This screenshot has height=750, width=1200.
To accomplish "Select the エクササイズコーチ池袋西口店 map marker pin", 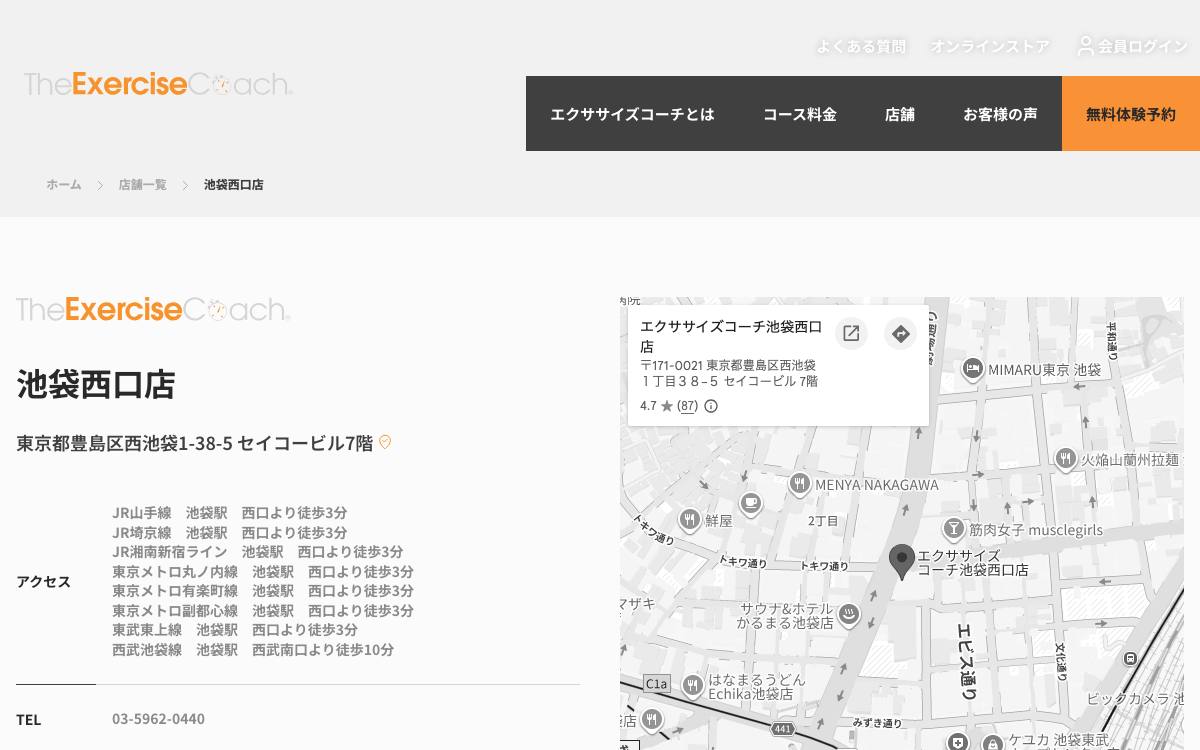I will coord(902,562).
